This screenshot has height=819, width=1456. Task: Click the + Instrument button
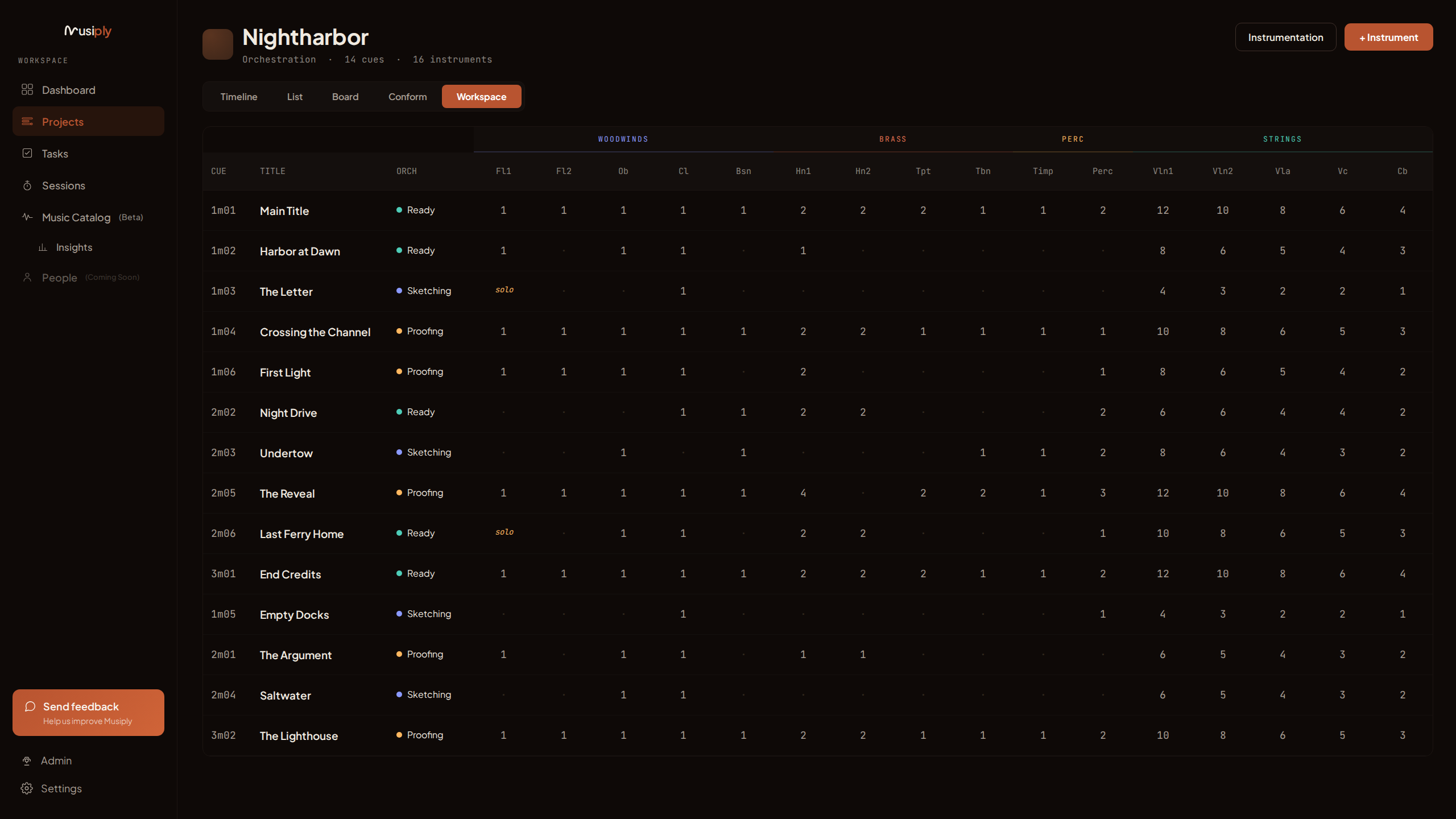1388,38
